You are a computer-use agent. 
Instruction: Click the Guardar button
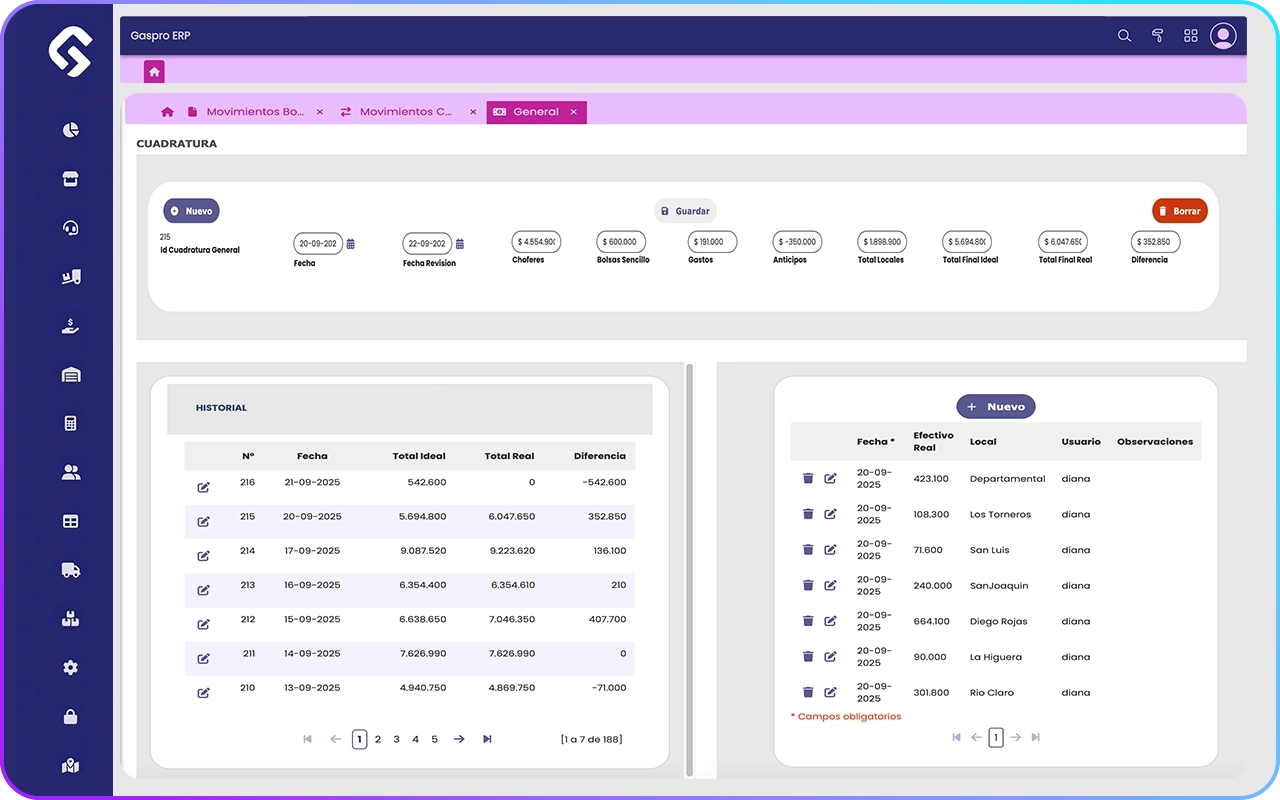pos(685,211)
